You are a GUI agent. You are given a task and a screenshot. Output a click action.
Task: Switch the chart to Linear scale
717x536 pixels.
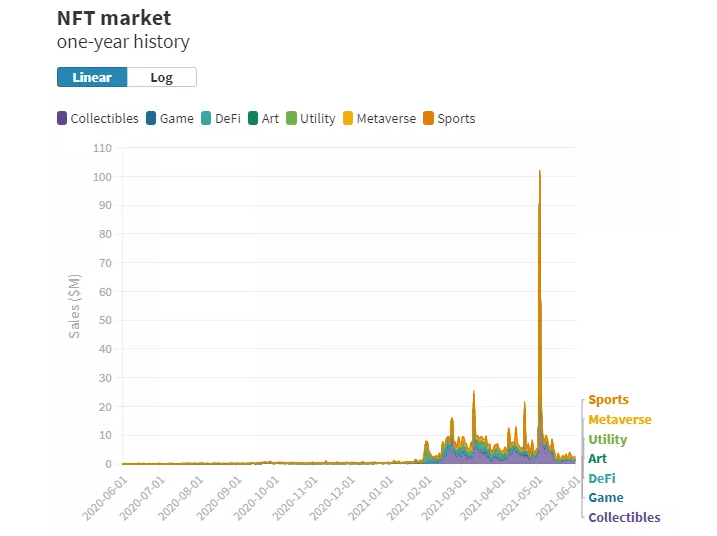coord(92,77)
